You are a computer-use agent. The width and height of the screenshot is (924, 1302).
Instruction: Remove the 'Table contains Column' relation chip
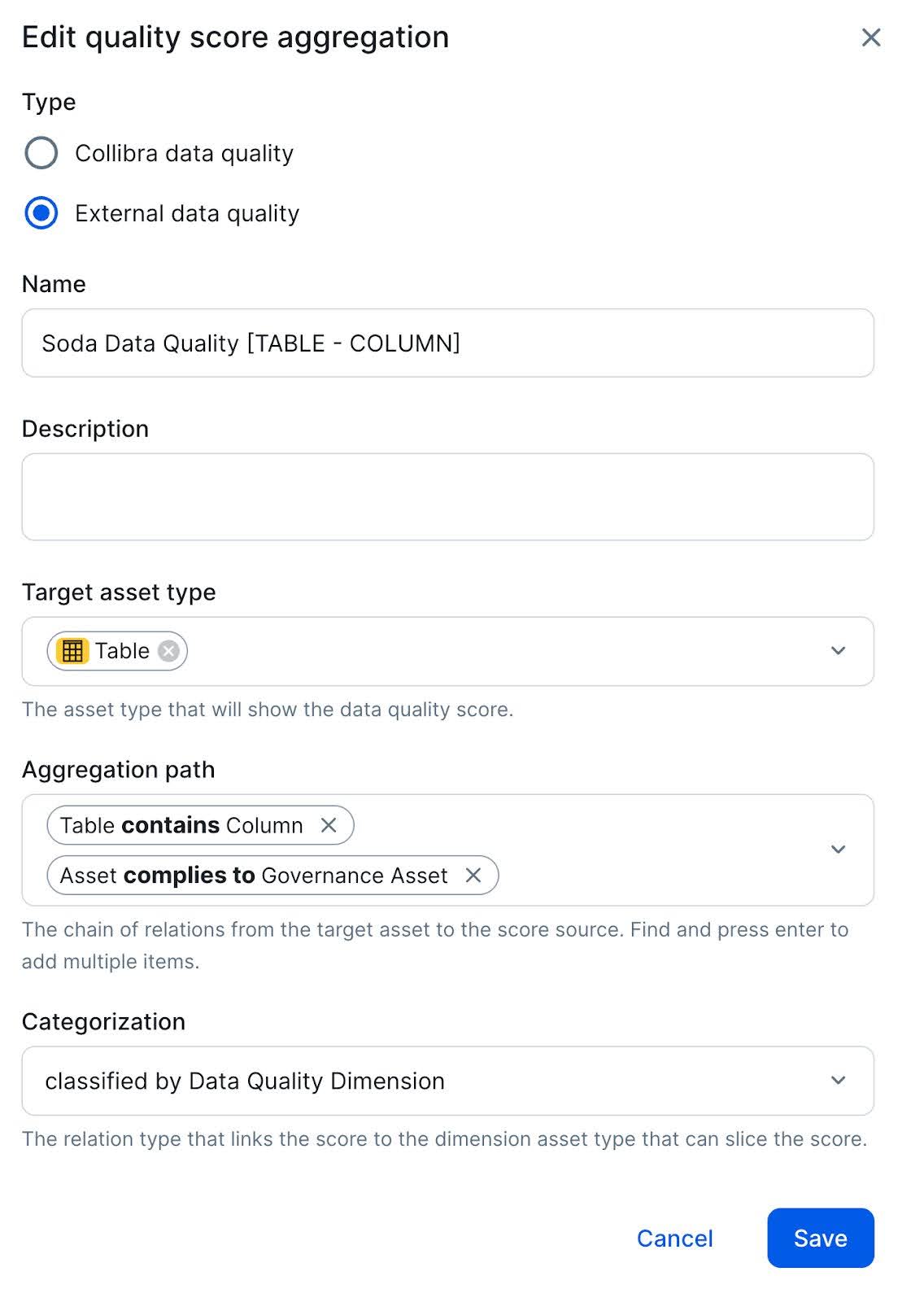coord(329,825)
